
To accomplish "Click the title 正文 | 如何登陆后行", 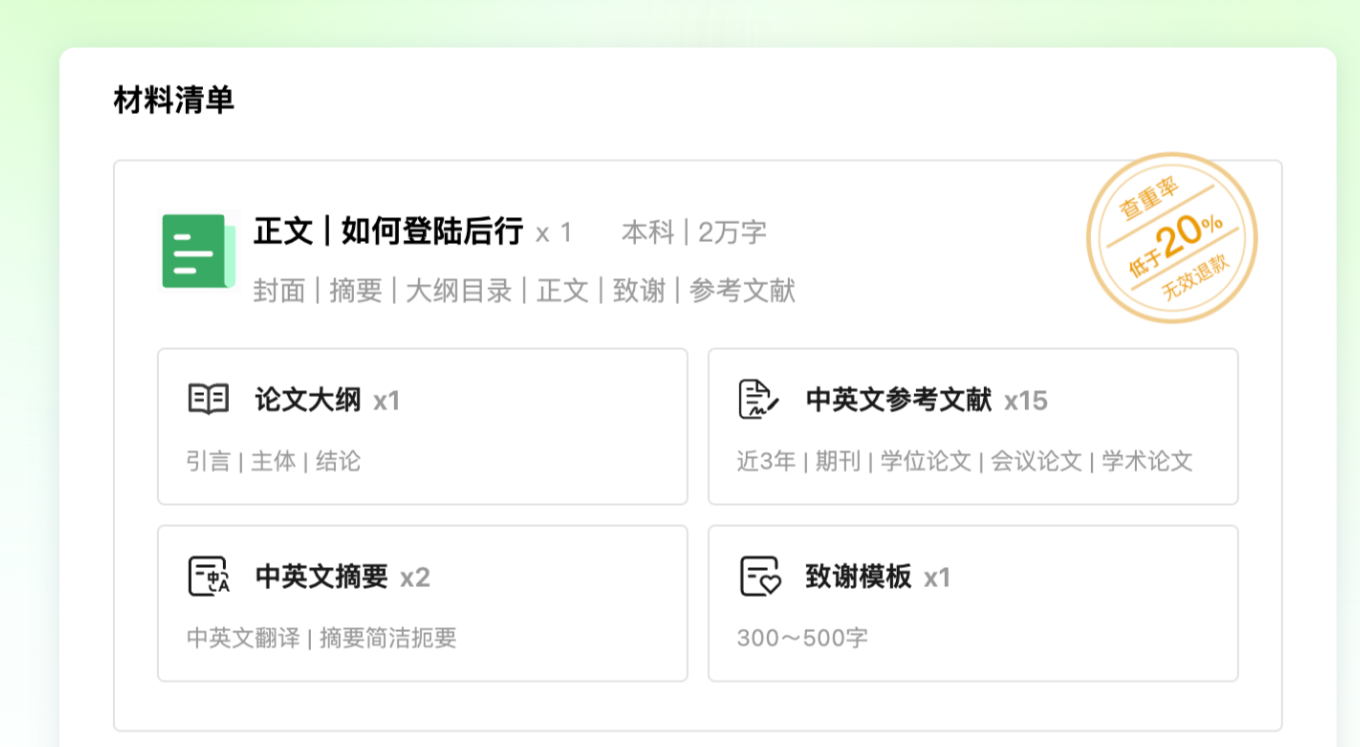I will coord(388,232).
